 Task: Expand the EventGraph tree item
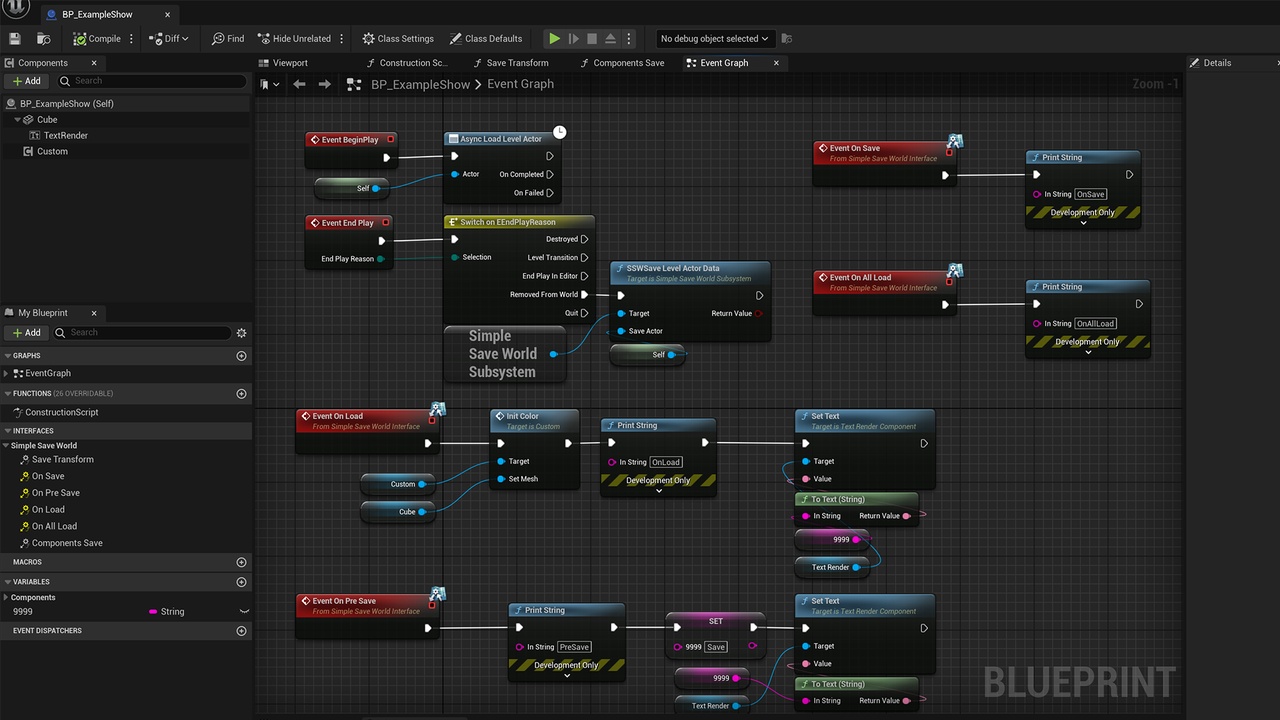[8, 373]
